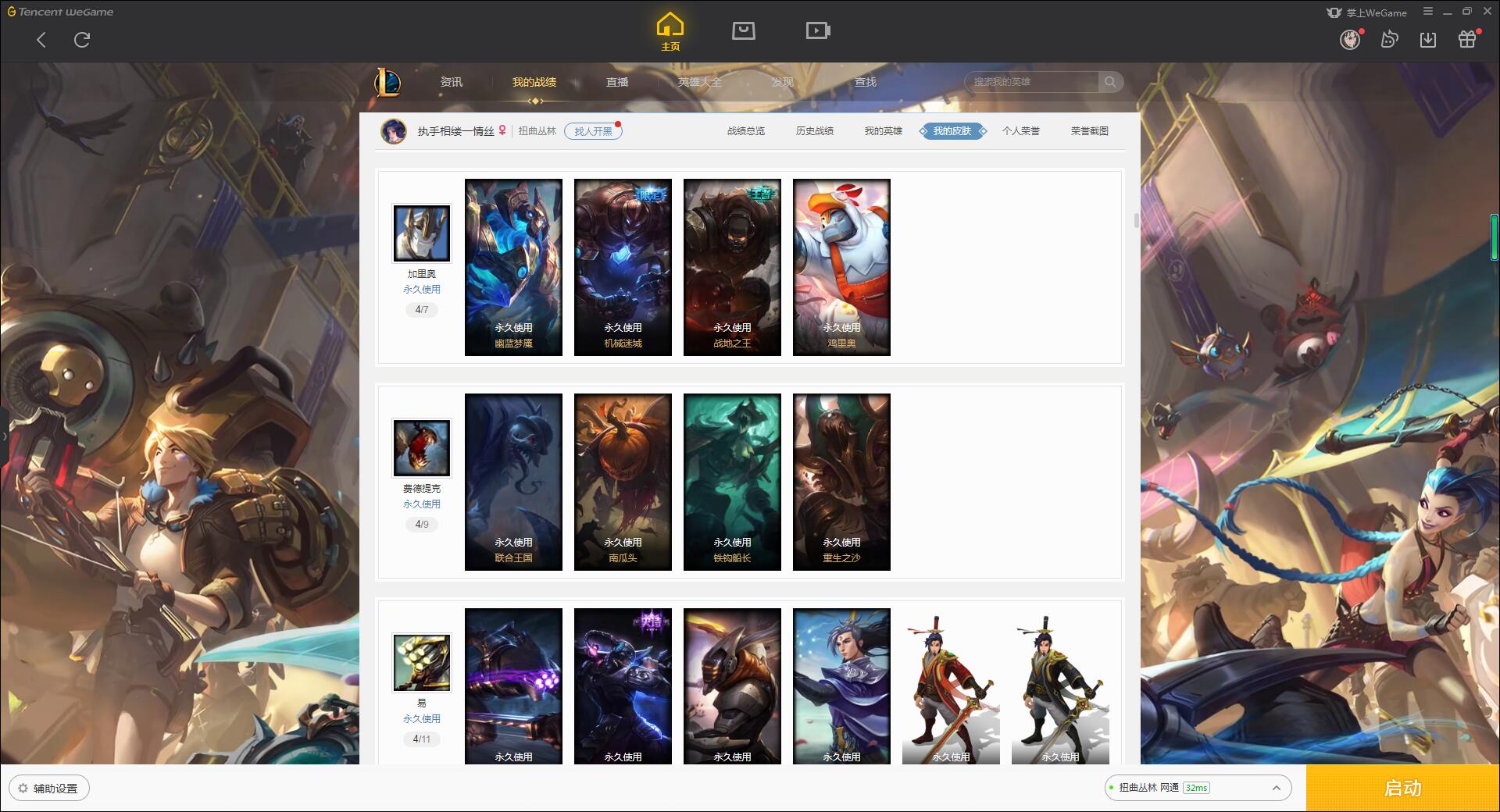Click the content panel scrollbar thumb
Viewport: 1500px width, 812px height.
[x=1137, y=220]
